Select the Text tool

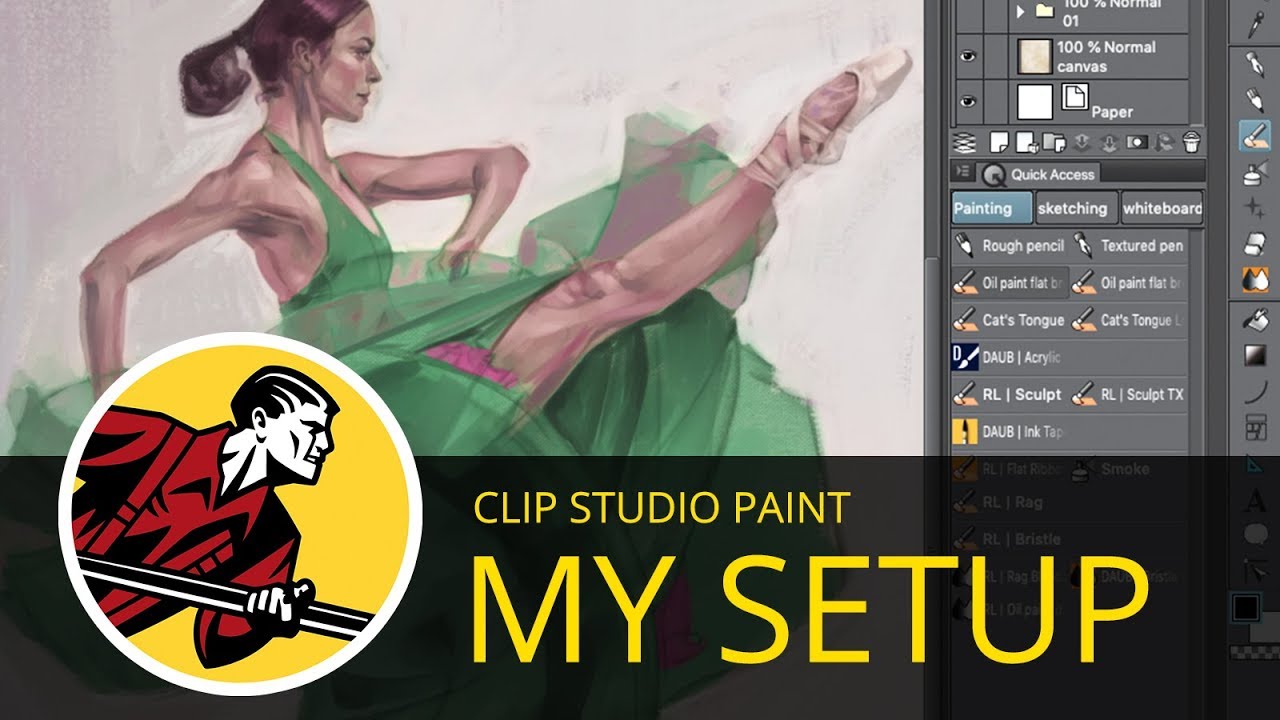tap(1255, 500)
